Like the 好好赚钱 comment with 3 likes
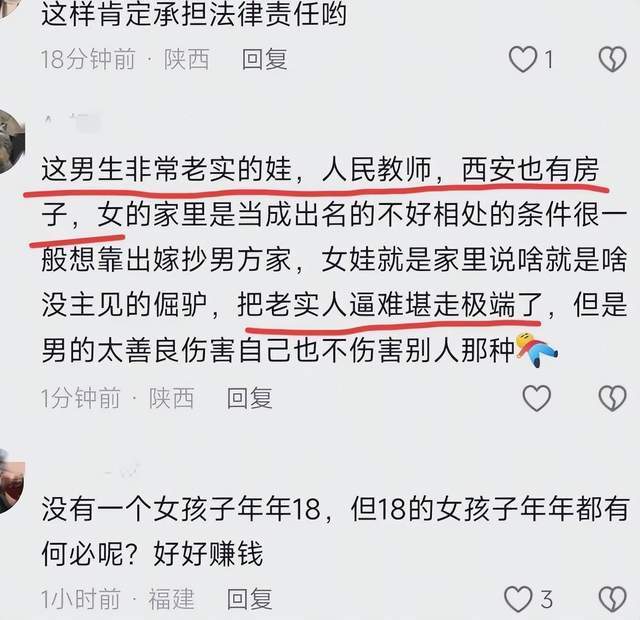Viewport: 640px width, 620px height. click(519, 599)
